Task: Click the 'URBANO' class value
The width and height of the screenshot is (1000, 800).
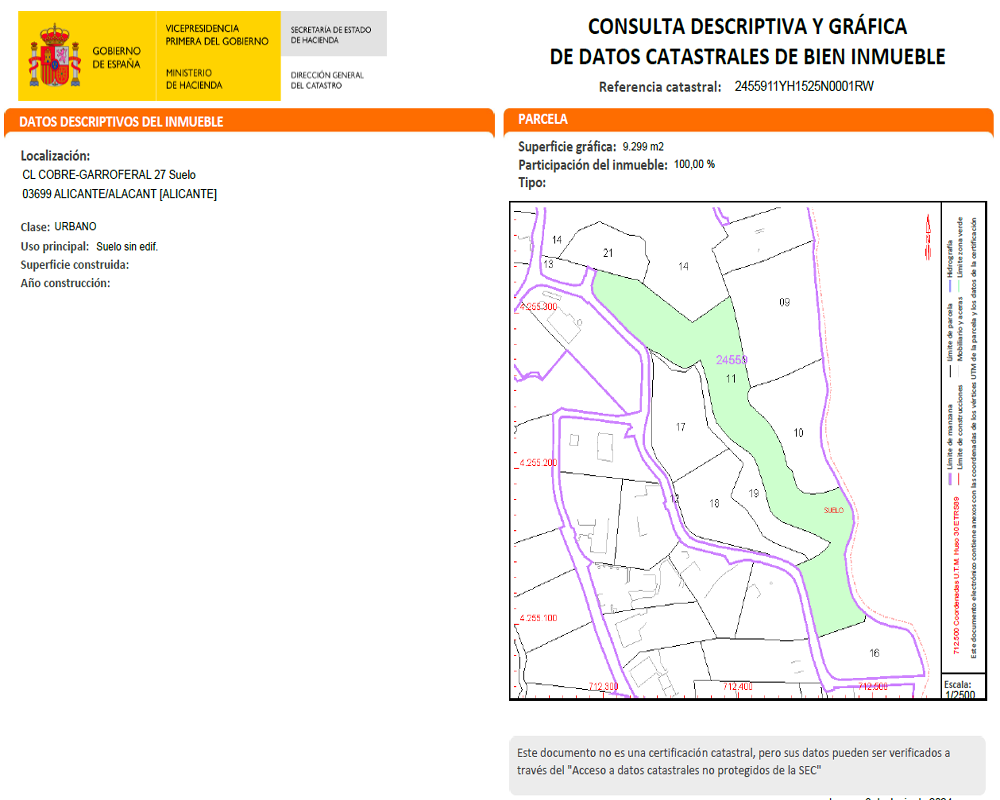Action: pyautogui.click(x=75, y=226)
